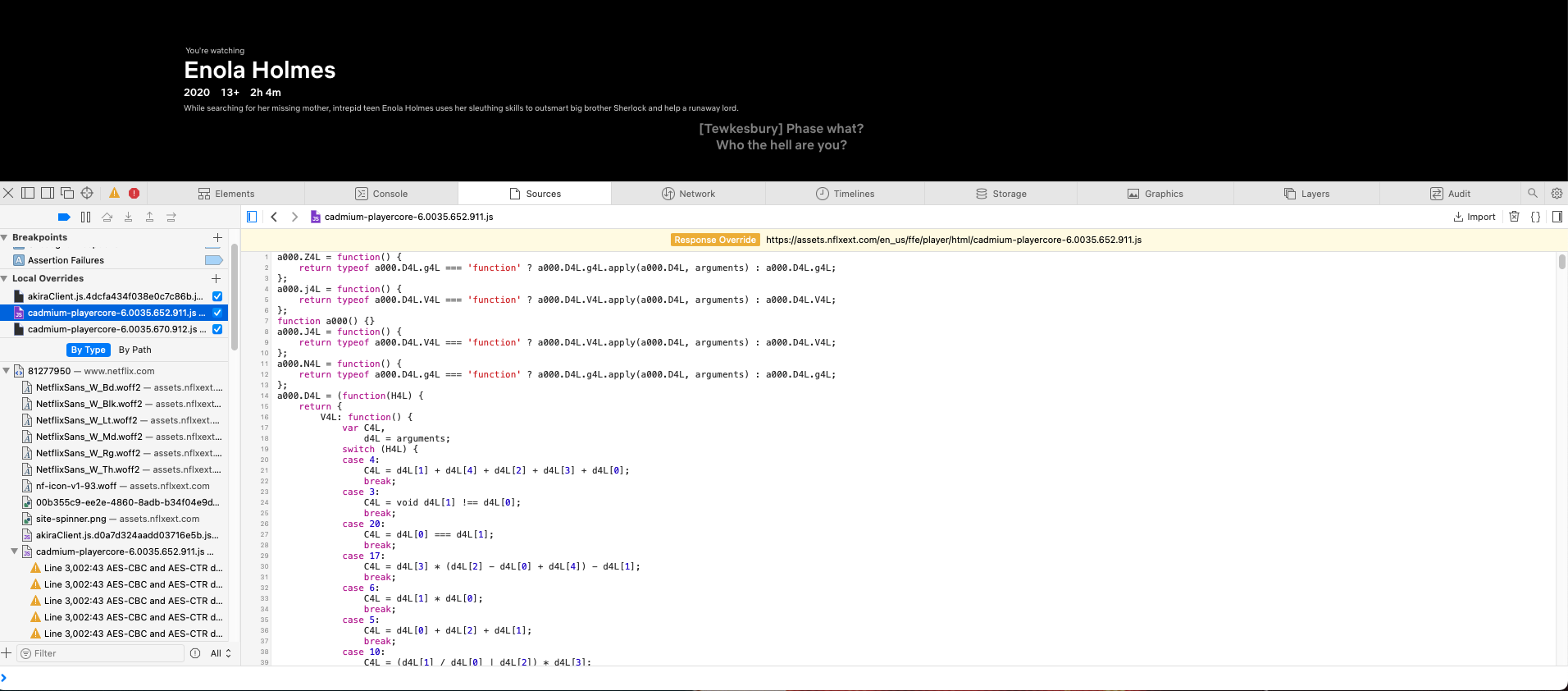The image size is (1568, 691).
Task: Go back with the left chevron
Action: [x=274, y=217]
